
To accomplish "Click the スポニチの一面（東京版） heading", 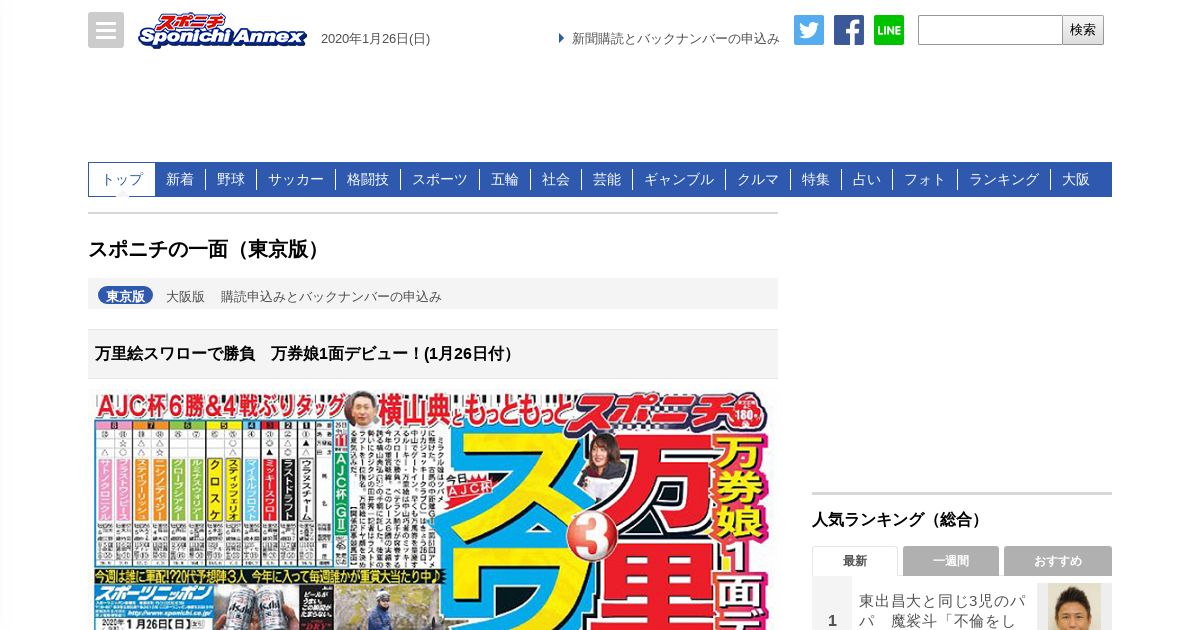I will [207, 250].
